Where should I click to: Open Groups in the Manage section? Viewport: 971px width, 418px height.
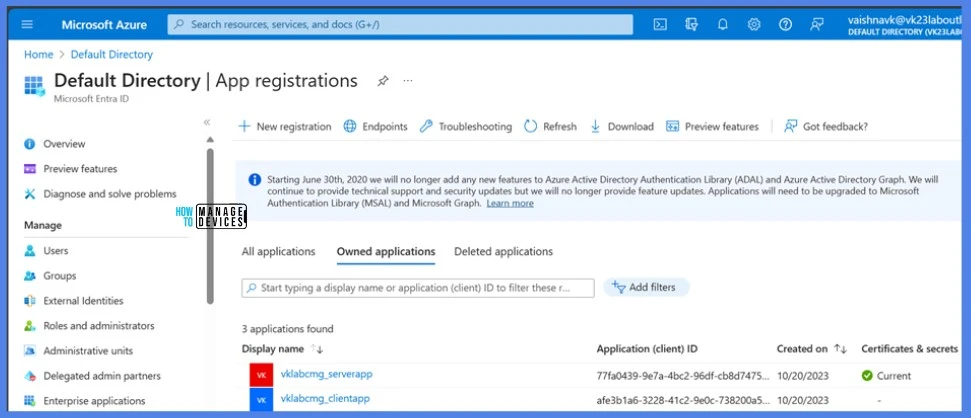click(x=59, y=276)
